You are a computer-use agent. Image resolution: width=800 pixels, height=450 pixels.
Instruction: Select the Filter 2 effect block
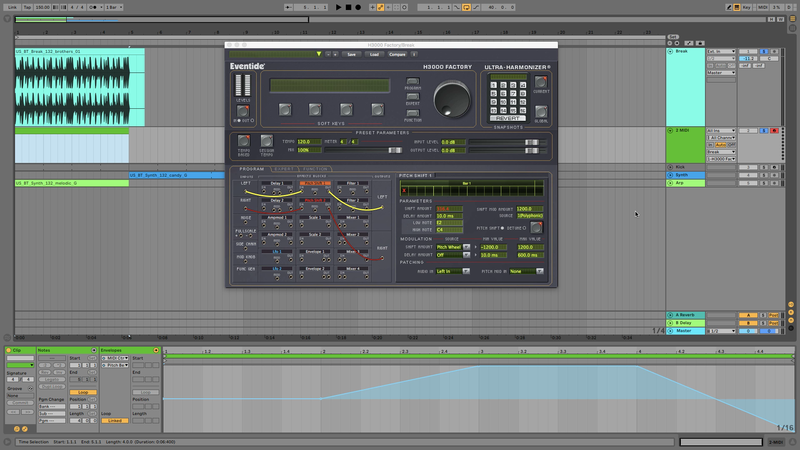point(353,201)
